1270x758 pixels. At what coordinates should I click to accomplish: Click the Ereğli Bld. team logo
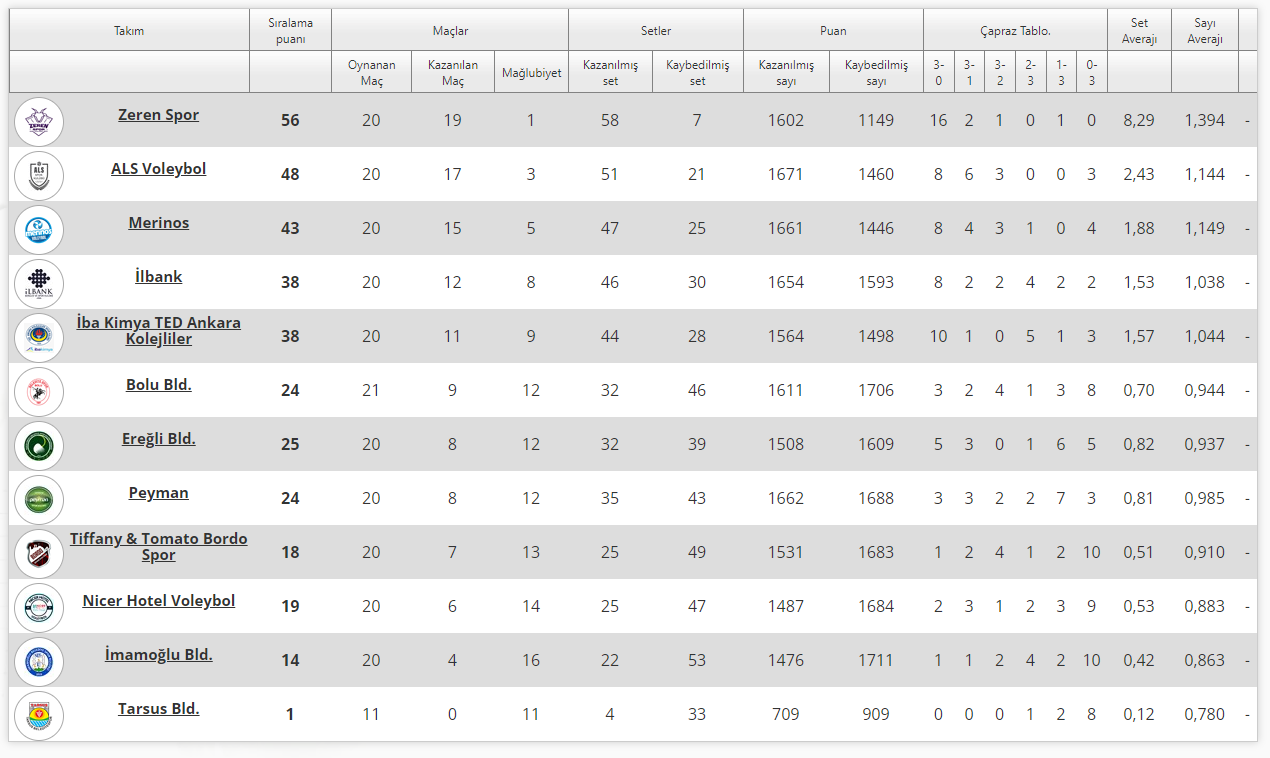39,446
